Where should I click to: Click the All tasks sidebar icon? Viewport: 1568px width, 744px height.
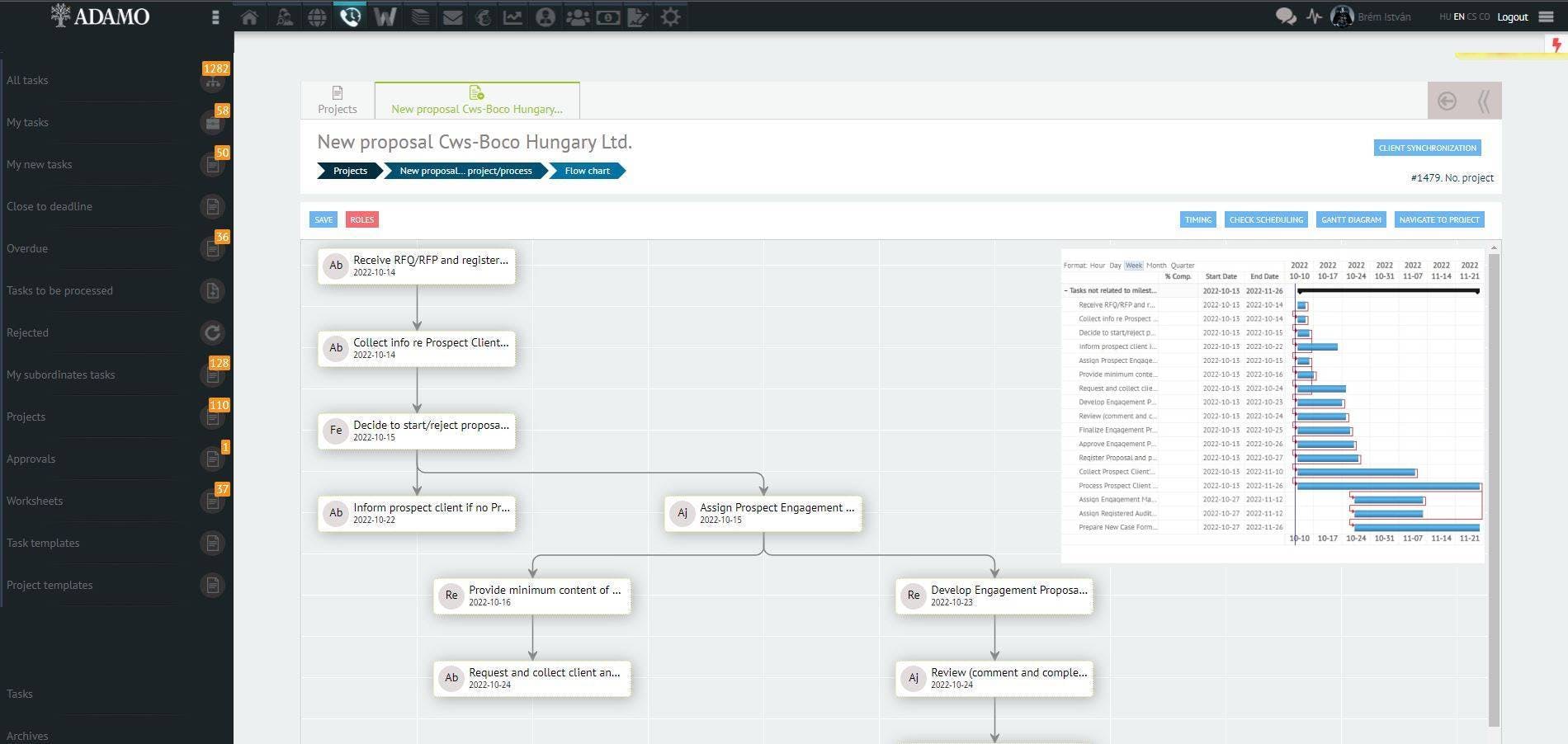coord(213,80)
